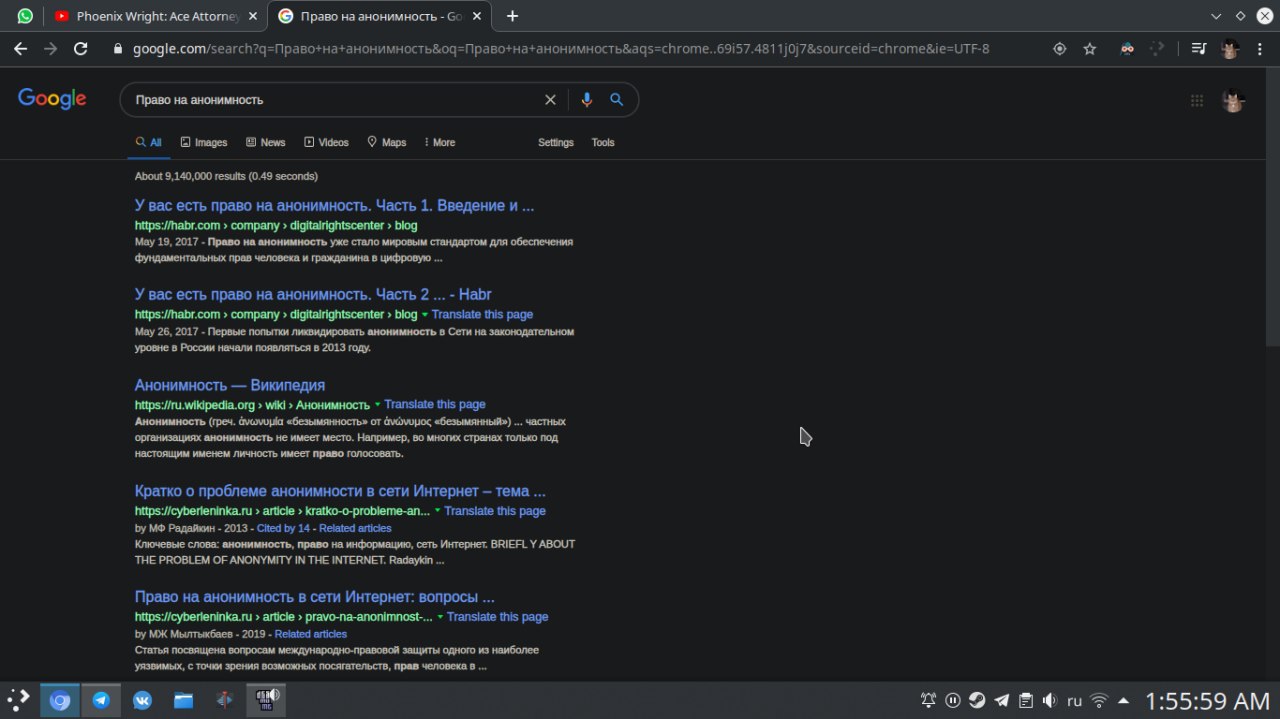The image size is (1280, 719).
Task: Switch to Images results
Action: pos(204,142)
